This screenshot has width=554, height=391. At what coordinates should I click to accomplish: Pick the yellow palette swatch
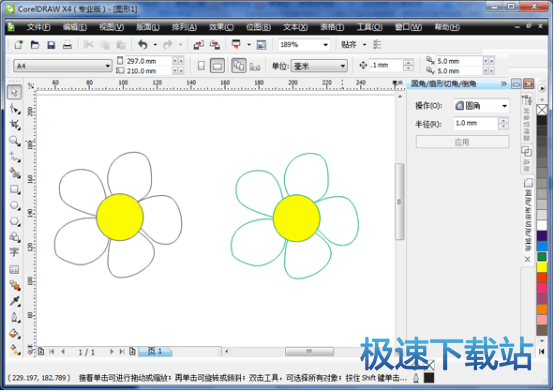coord(542,267)
